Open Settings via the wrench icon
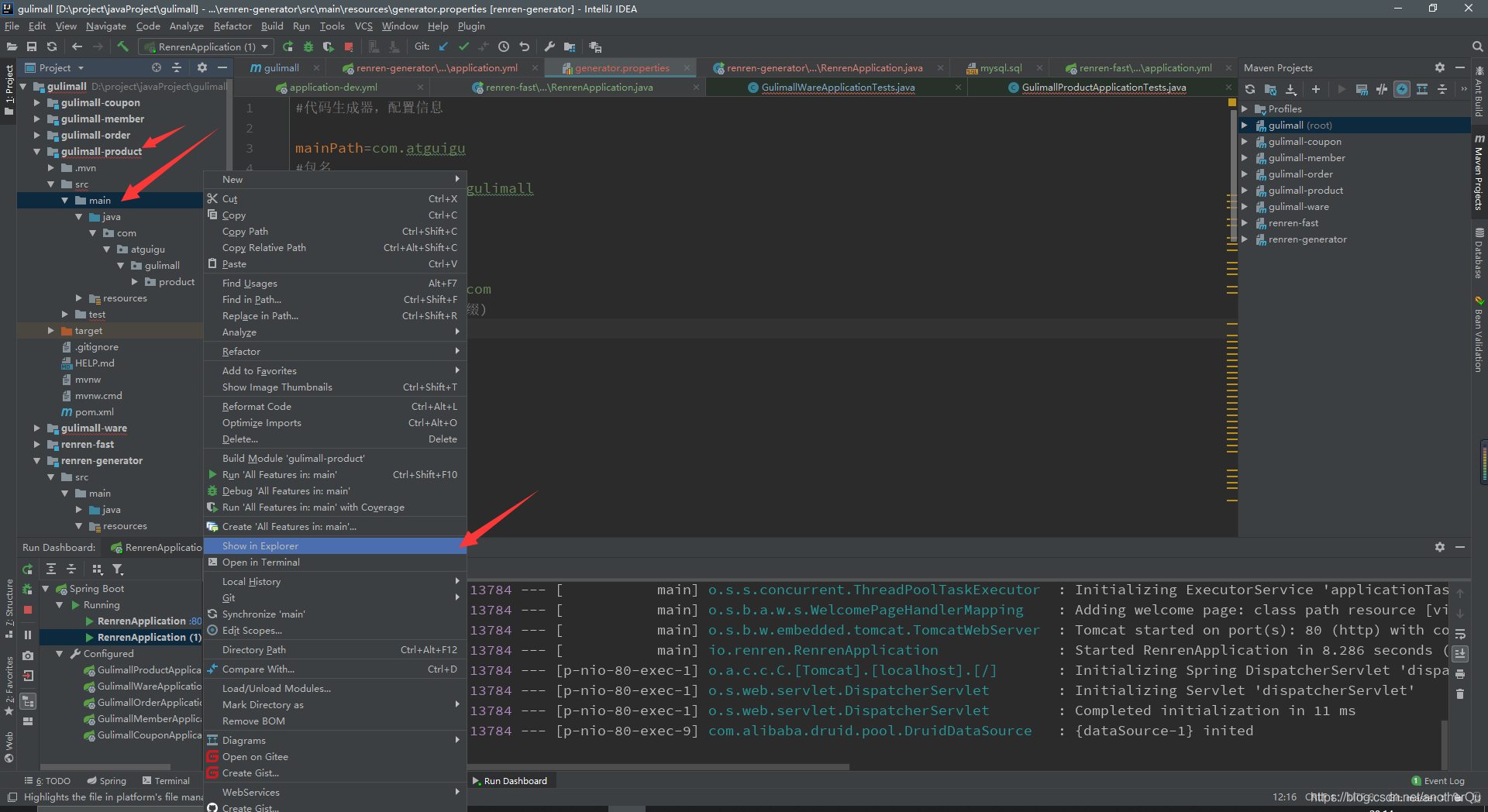The width and height of the screenshot is (1488, 812). click(549, 46)
